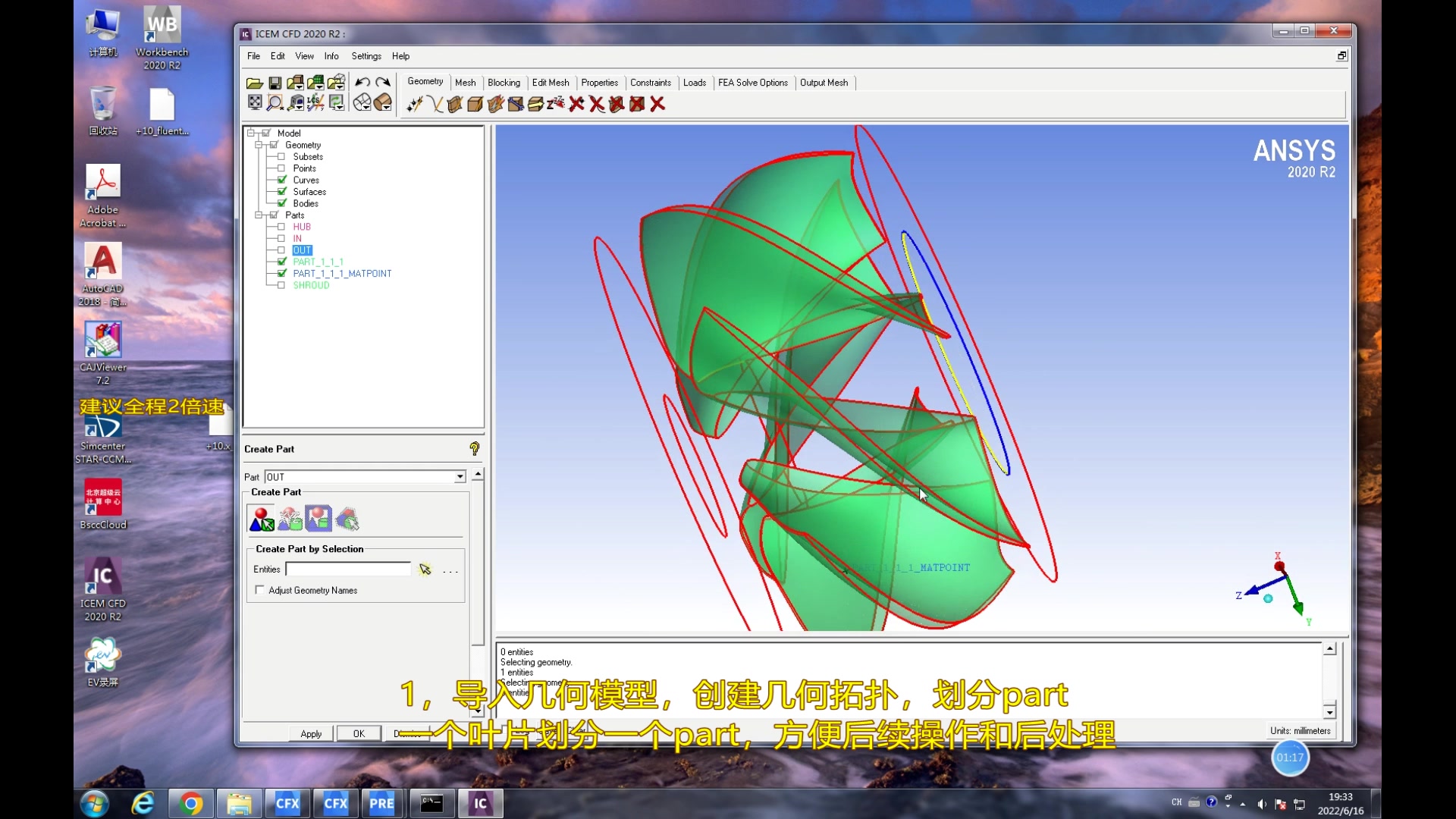1456x819 pixels.
Task: Open the Settings menu
Action: click(x=366, y=56)
